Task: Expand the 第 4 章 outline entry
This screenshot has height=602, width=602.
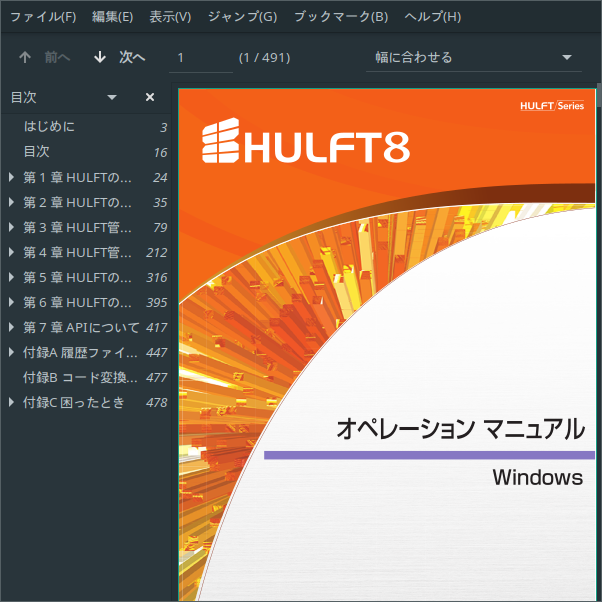Action: point(12,252)
